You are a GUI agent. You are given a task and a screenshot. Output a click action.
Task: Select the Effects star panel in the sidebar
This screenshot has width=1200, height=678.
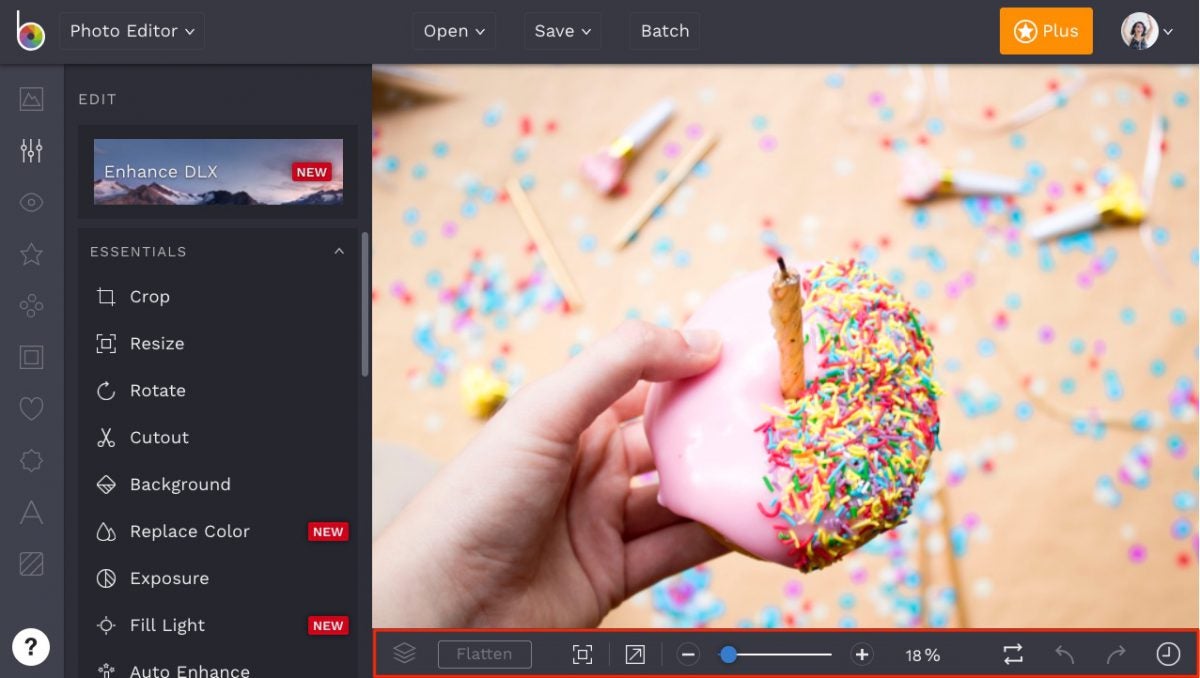tap(30, 254)
